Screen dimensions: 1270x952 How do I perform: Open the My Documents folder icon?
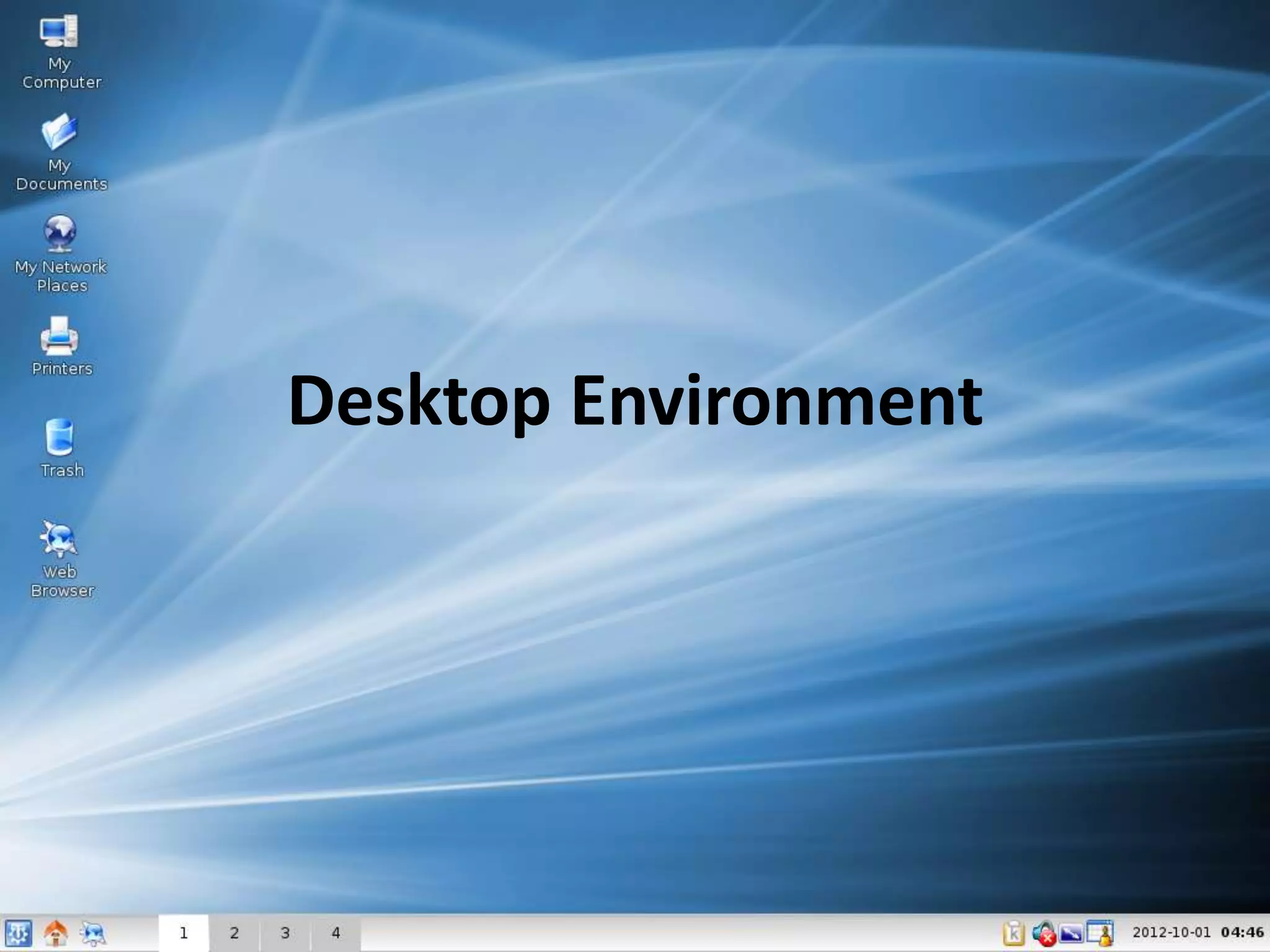coord(60,132)
